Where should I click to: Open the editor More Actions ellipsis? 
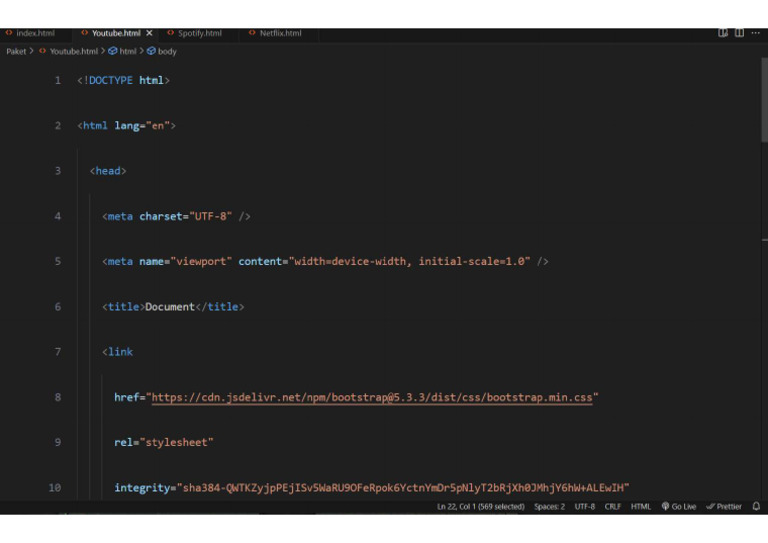[x=755, y=33]
